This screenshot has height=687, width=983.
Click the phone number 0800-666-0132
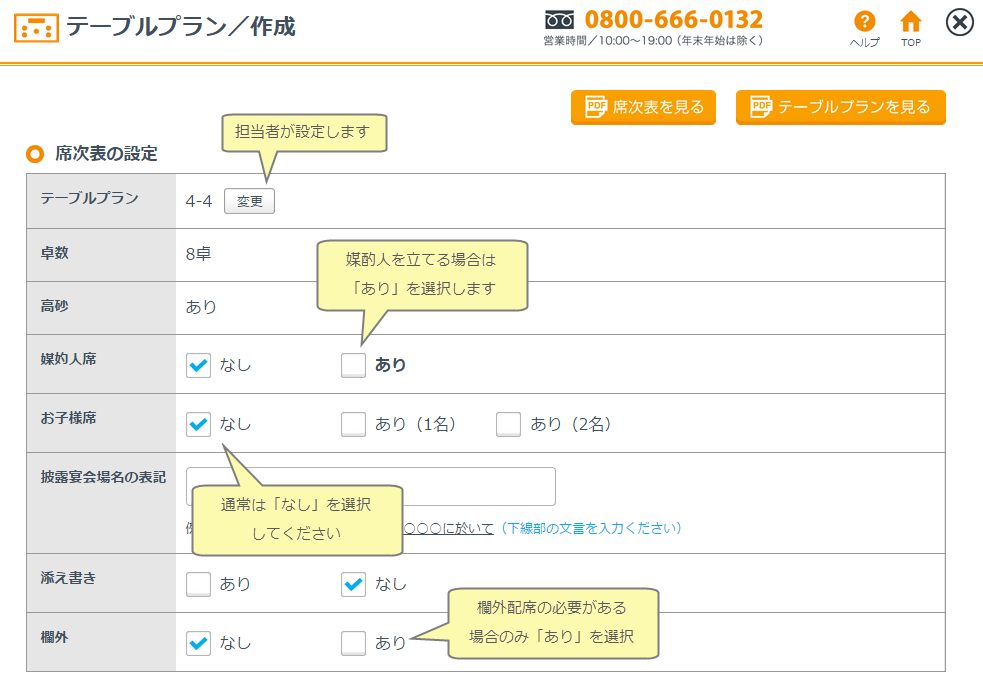(x=673, y=19)
